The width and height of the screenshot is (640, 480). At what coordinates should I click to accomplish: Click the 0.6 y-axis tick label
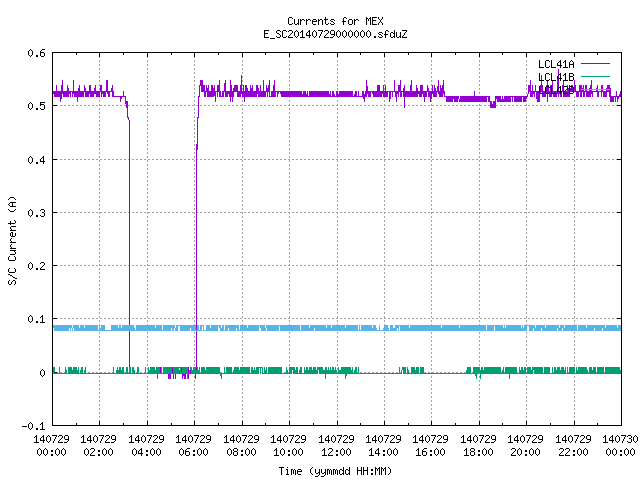(37, 53)
